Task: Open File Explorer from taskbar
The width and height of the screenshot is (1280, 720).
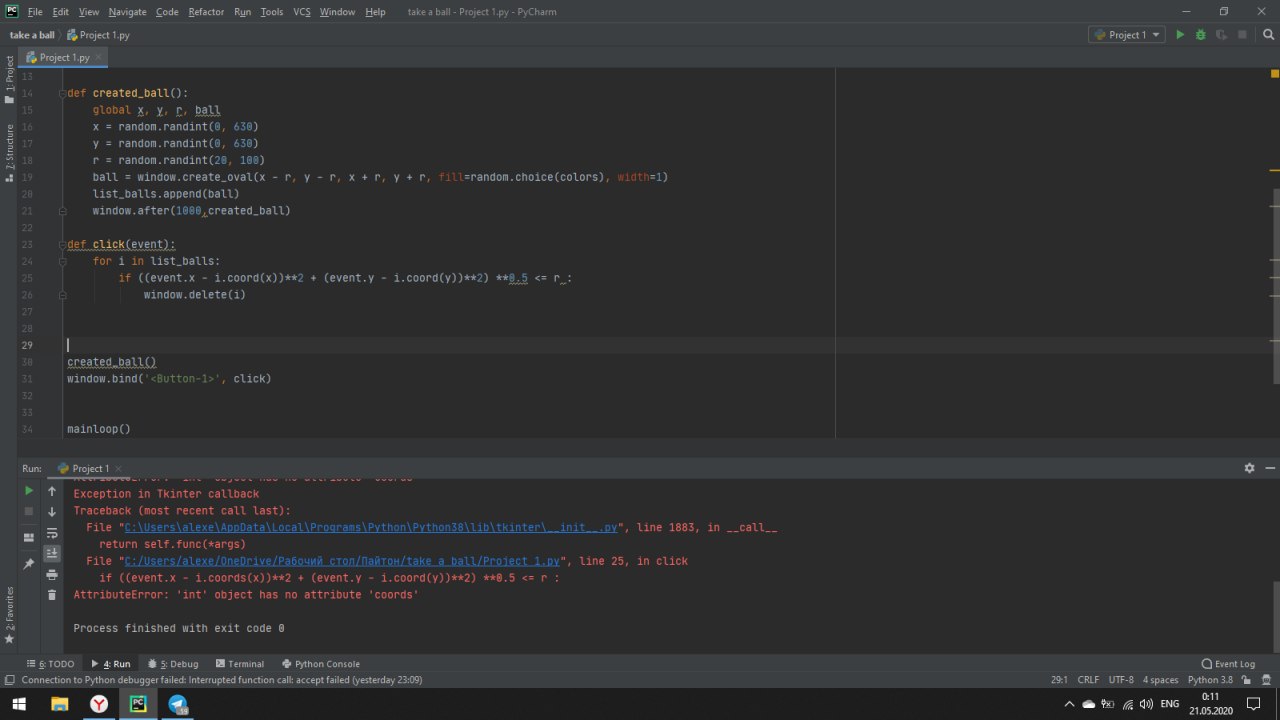Action: [59, 704]
